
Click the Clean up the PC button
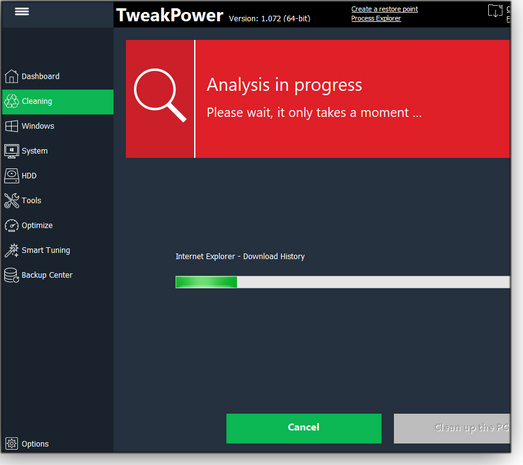click(452, 428)
